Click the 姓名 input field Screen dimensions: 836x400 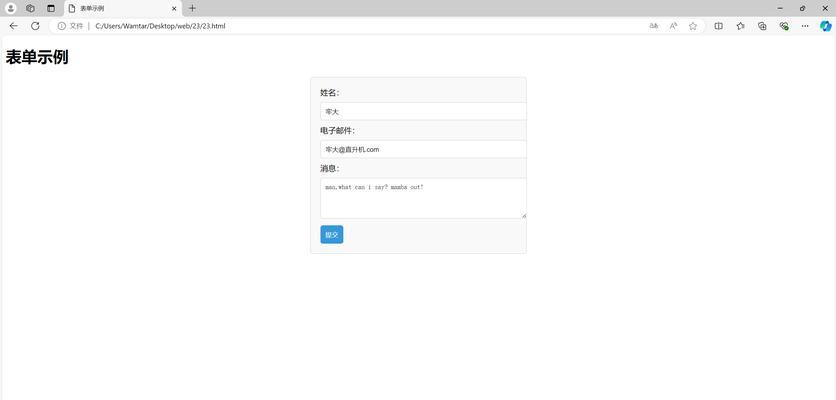[x=423, y=111]
